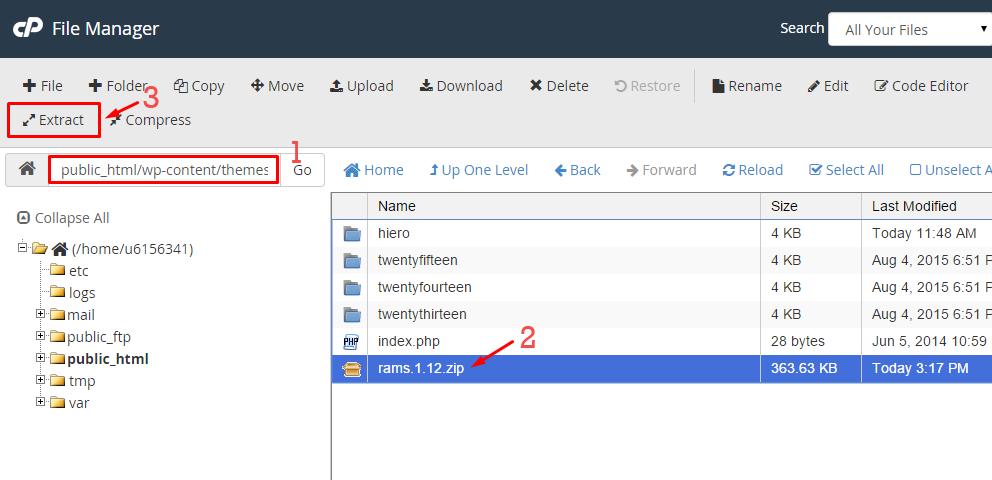
Task: Click Collapse All in folder tree
Action: (63, 218)
